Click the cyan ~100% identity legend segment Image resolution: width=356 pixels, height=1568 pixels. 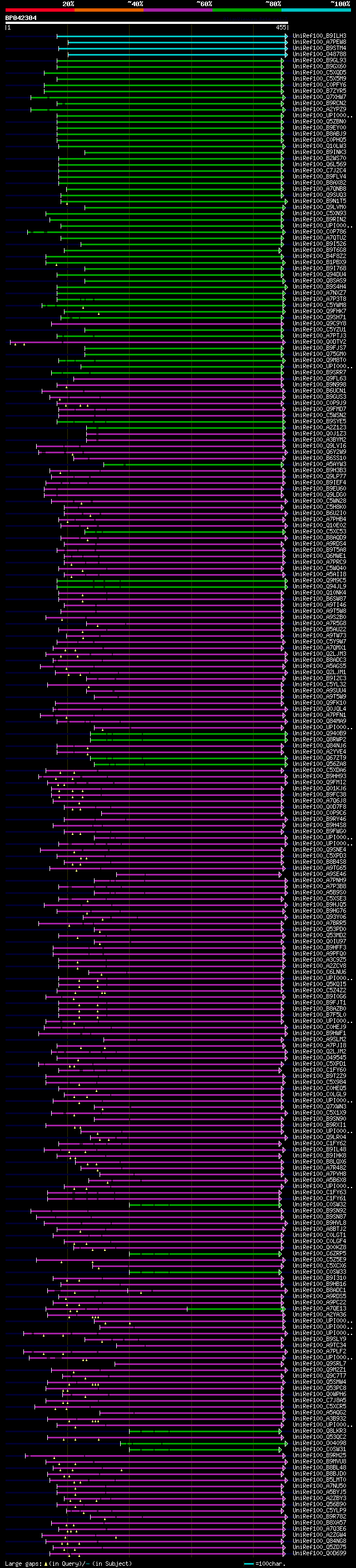click(316, 10)
